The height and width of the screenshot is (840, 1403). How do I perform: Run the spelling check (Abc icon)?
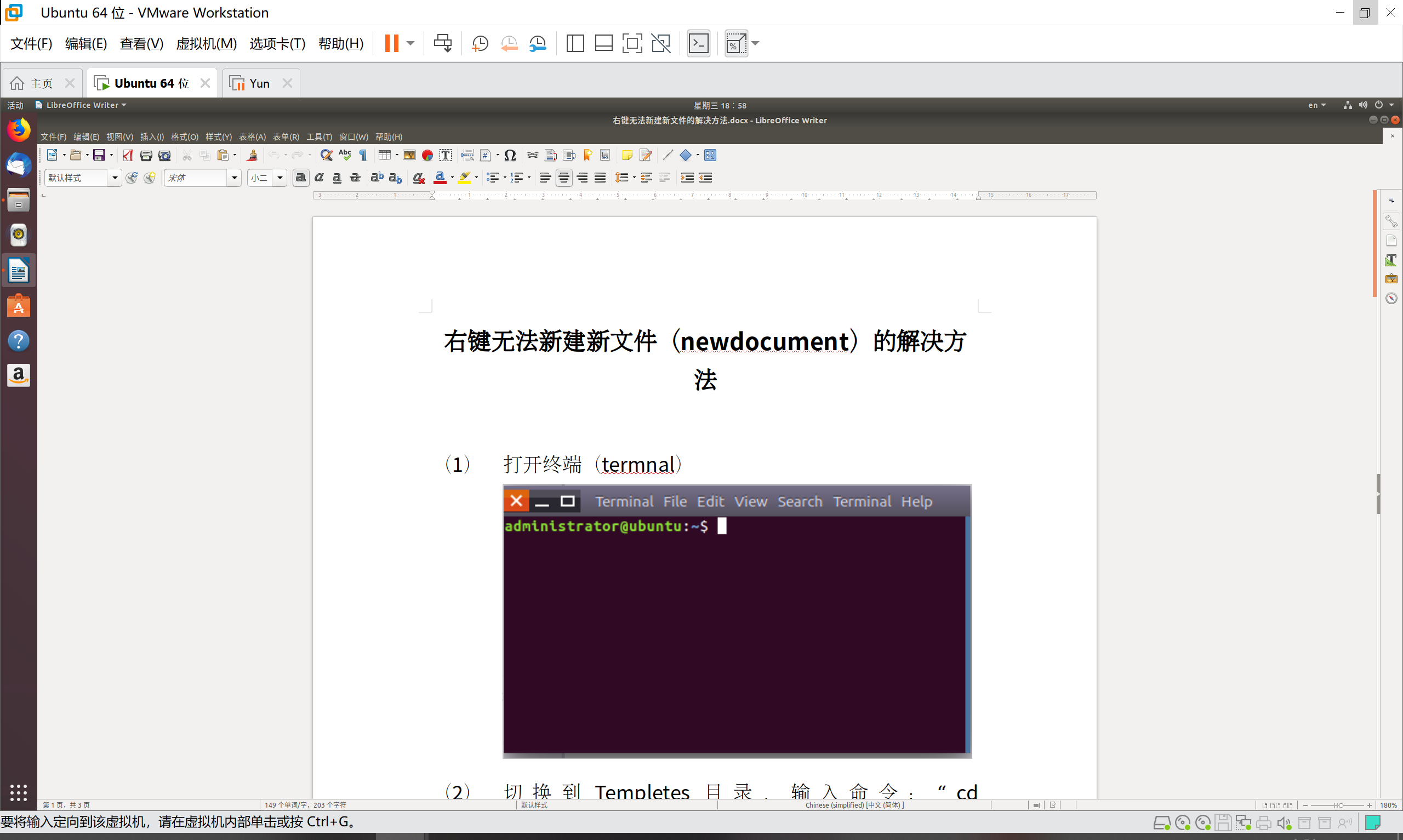tap(345, 155)
